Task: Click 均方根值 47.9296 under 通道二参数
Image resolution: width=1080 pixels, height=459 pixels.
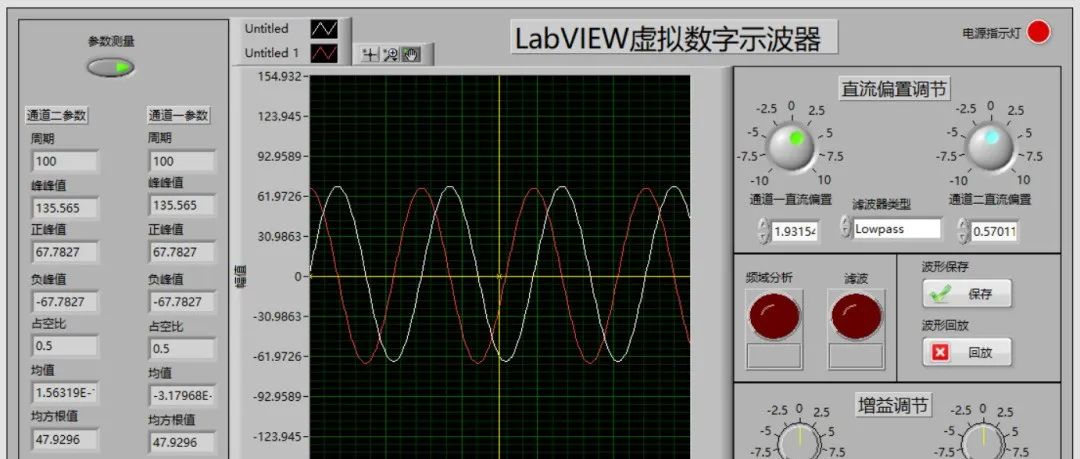Action: tap(65, 439)
